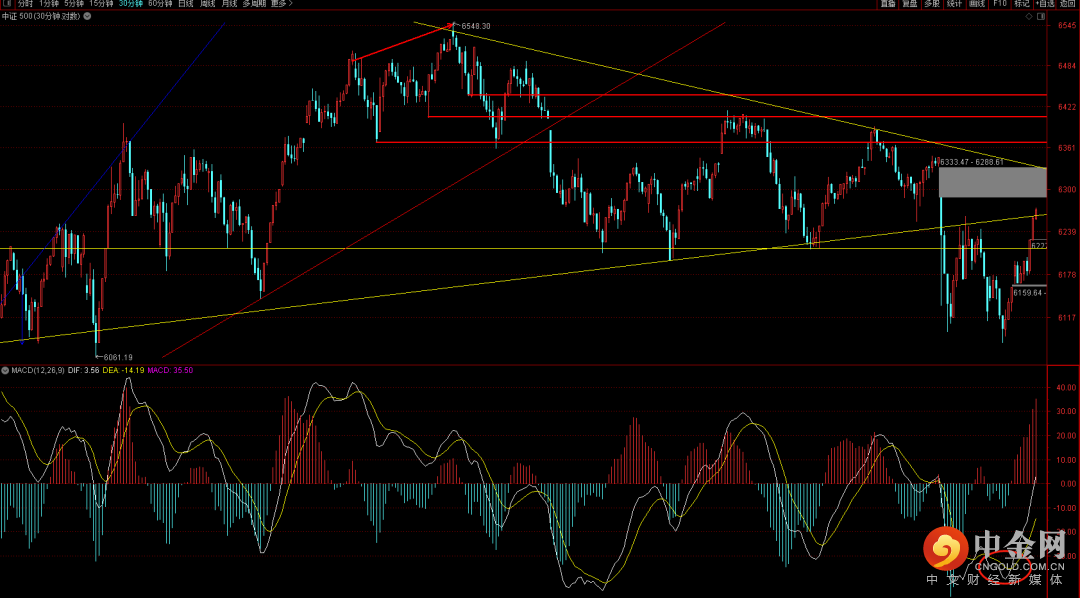Click the 6239 price axis label
The width and height of the screenshot is (1080, 598).
1067,232
